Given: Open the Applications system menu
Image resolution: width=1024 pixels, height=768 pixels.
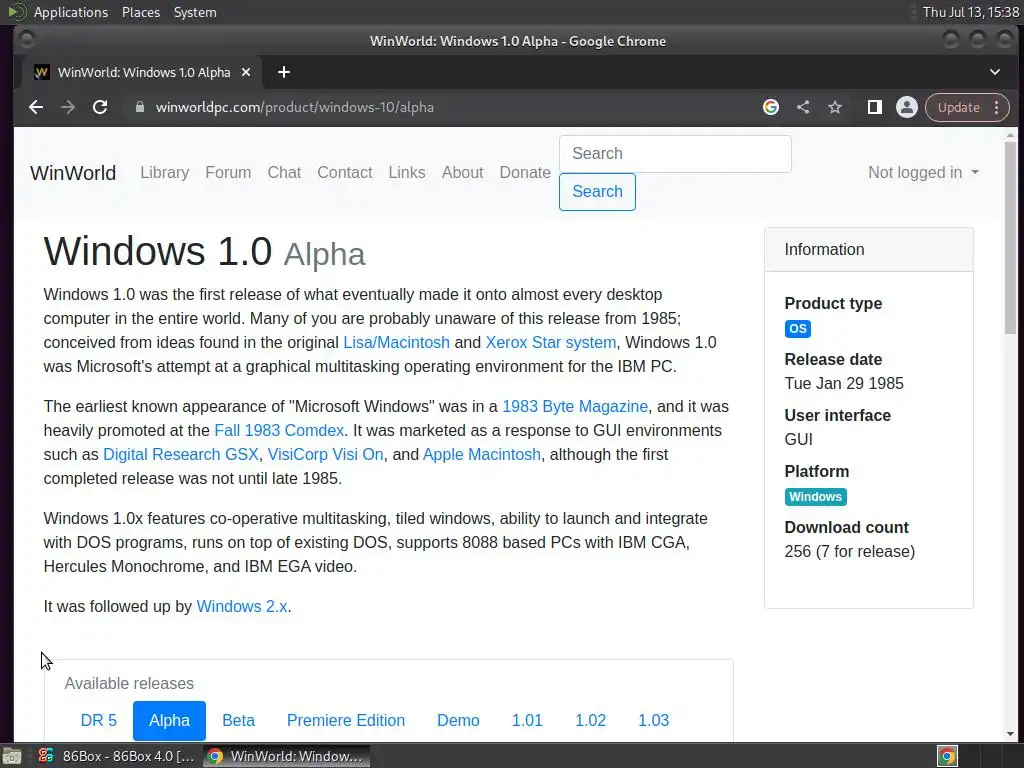Looking at the screenshot, I should (x=71, y=12).
